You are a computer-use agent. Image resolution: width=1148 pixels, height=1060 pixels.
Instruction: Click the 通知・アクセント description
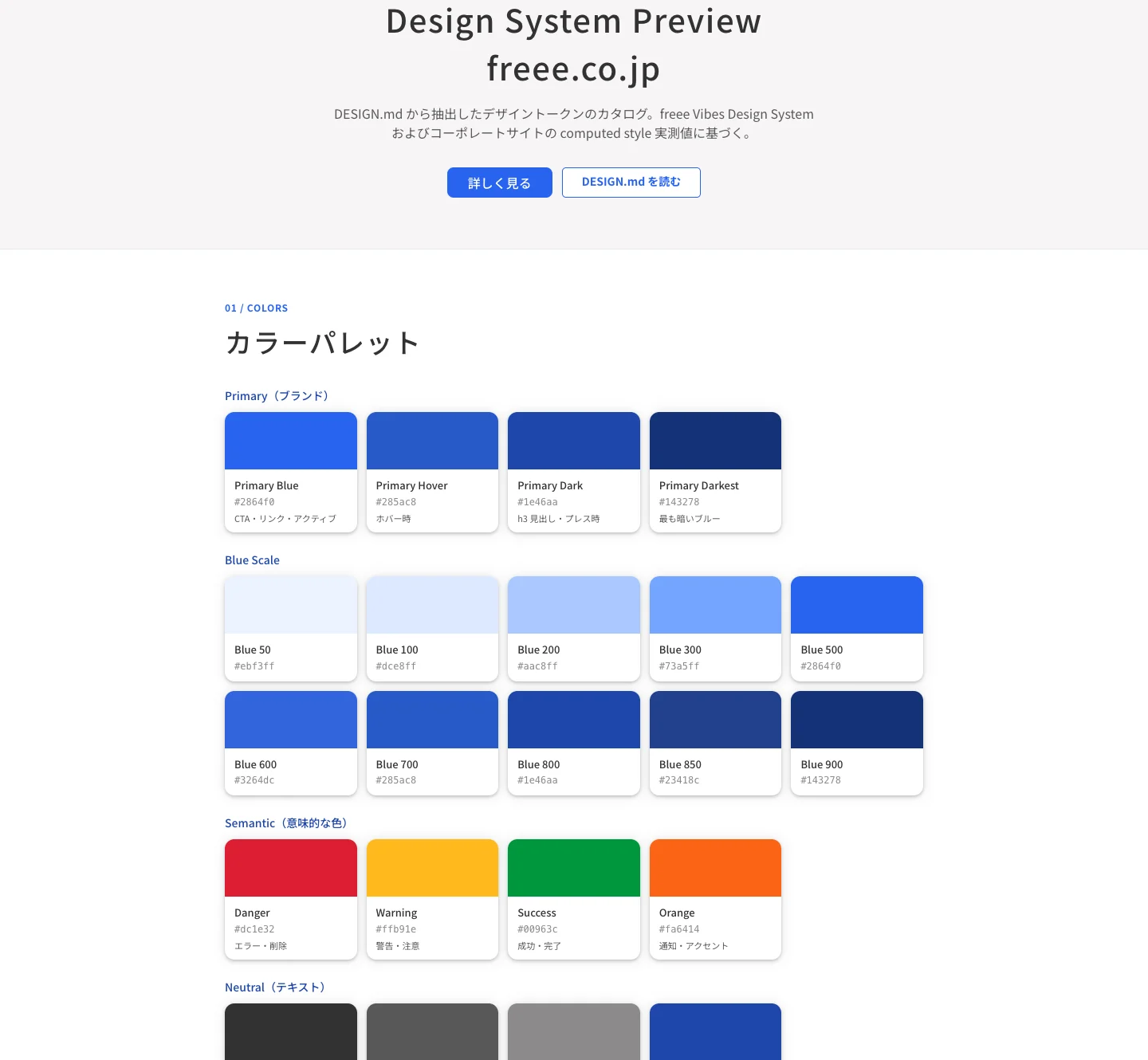[x=694, y=946]
